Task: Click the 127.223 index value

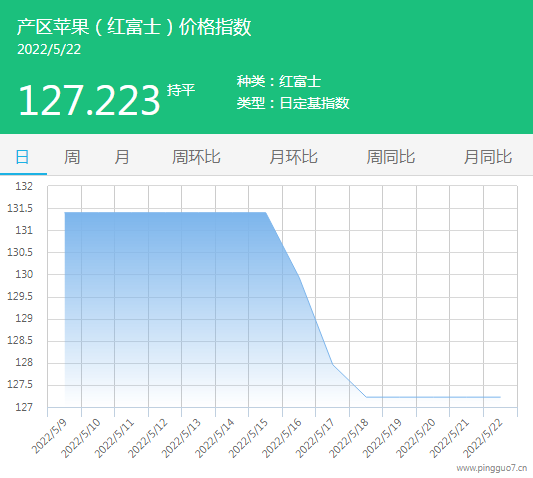Action: [89, 101]
